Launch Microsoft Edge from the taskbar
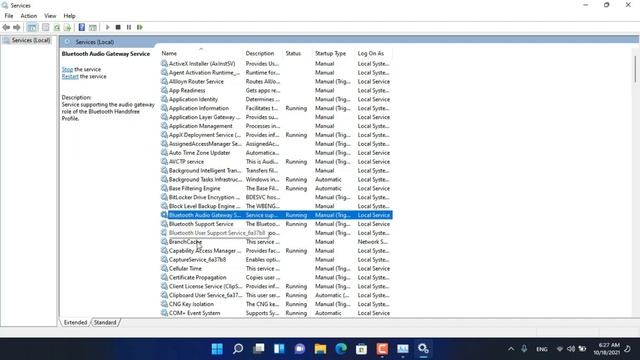The image size is (640, 360). tap(341, 349)
